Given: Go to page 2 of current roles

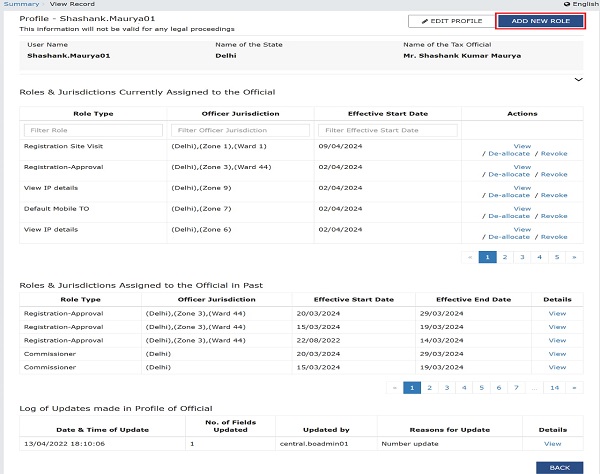Looking at the screenshot, I should click(505, 257).
